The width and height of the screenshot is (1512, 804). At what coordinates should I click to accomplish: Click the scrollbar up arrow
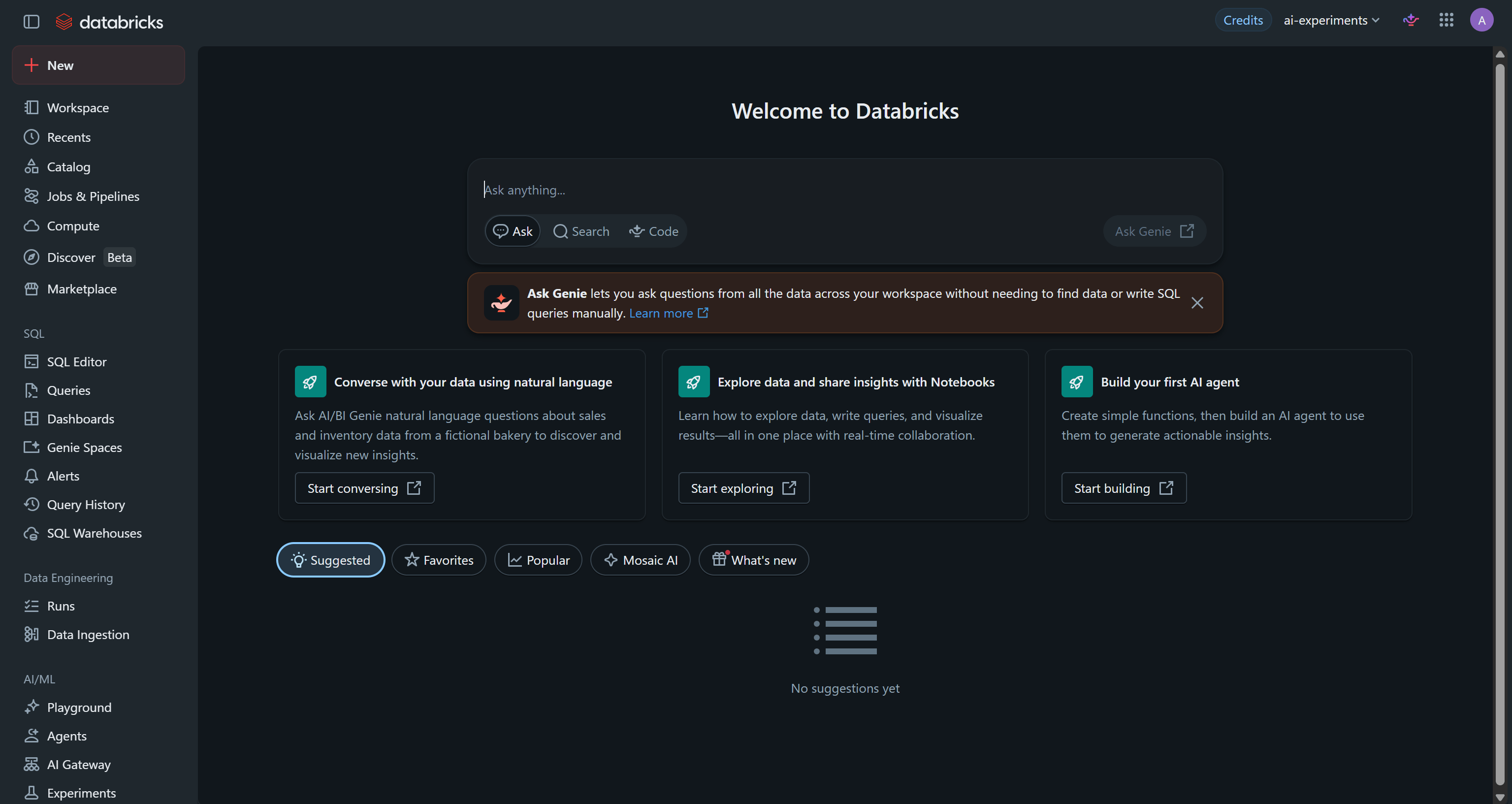coord(1500,54)
